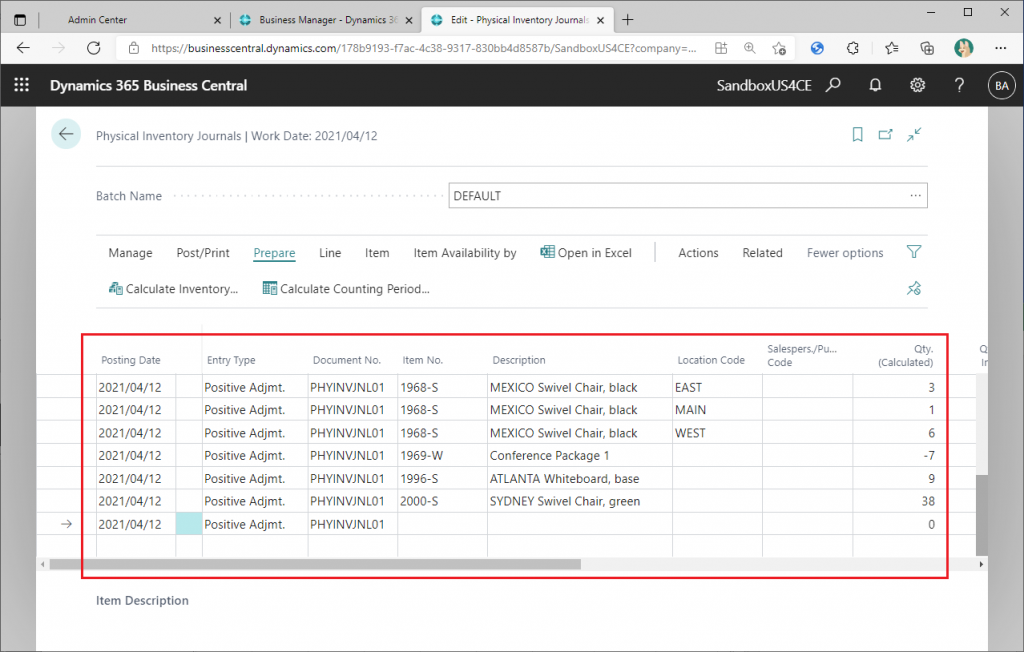Open the Post/Print menu
This screenshot has width=1024, height=652.
203,253
